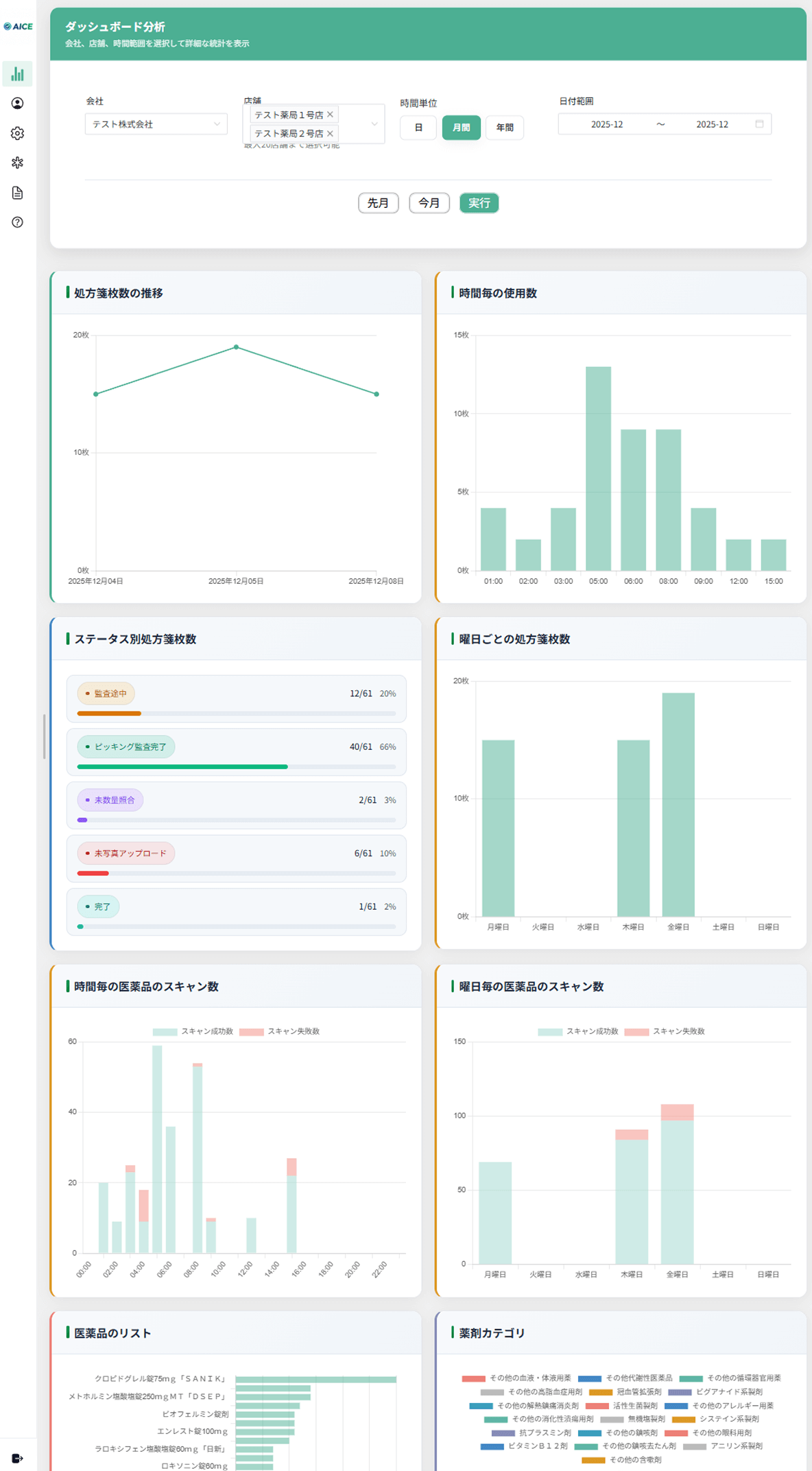Click the 今月 button
This screenshot has width=812, height=1471.
click(x=429, y=203)
